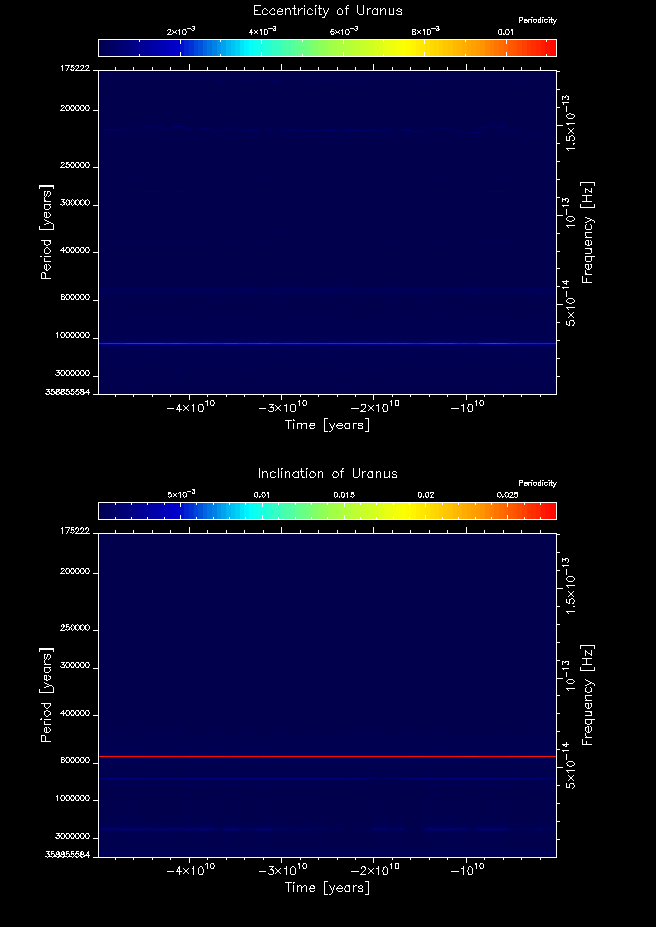Click the "Inclination of Uranus" plot title
Screen dimensions: 656x927
[328, 473]
